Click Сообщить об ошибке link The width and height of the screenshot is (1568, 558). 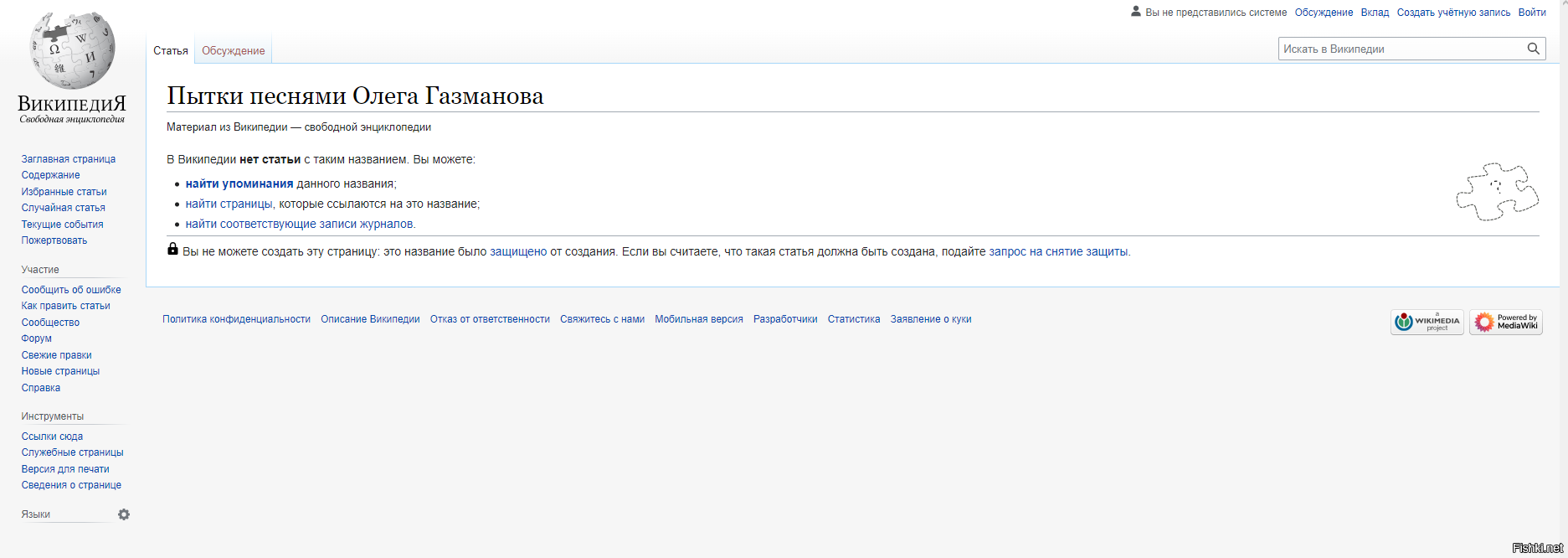[x=71, y=290]
